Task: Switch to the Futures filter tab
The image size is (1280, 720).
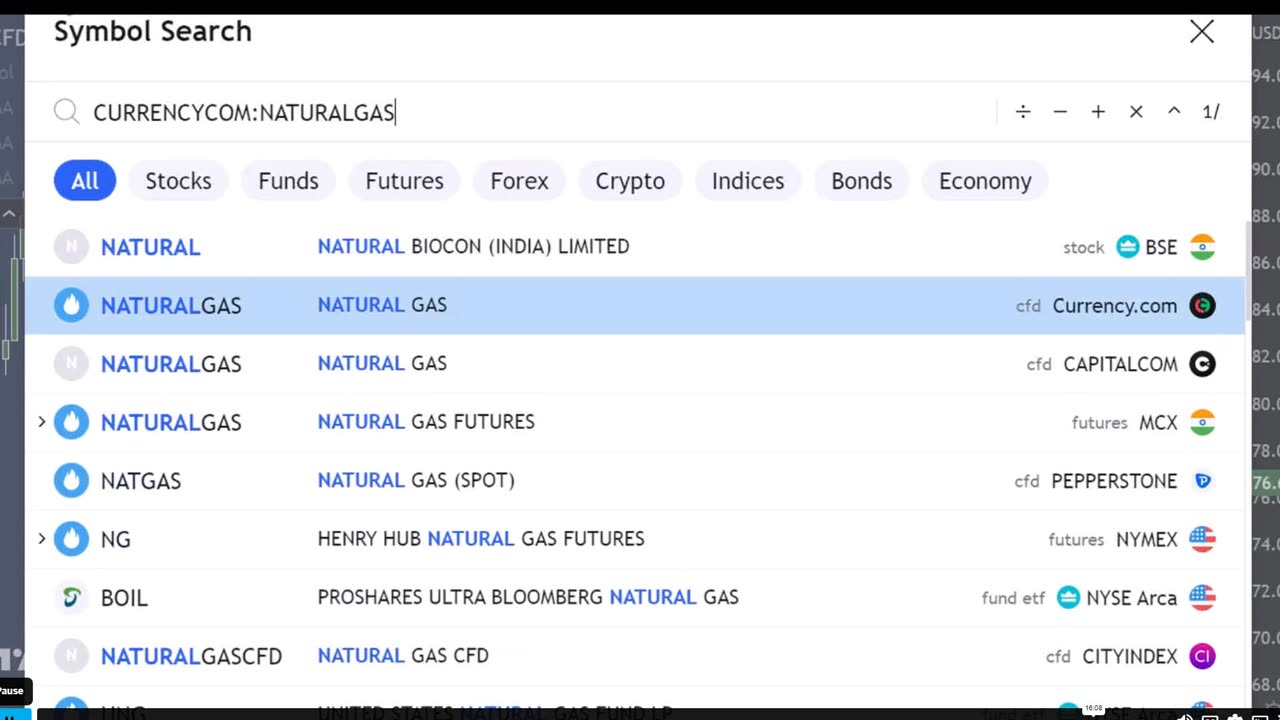Action: 404,181
